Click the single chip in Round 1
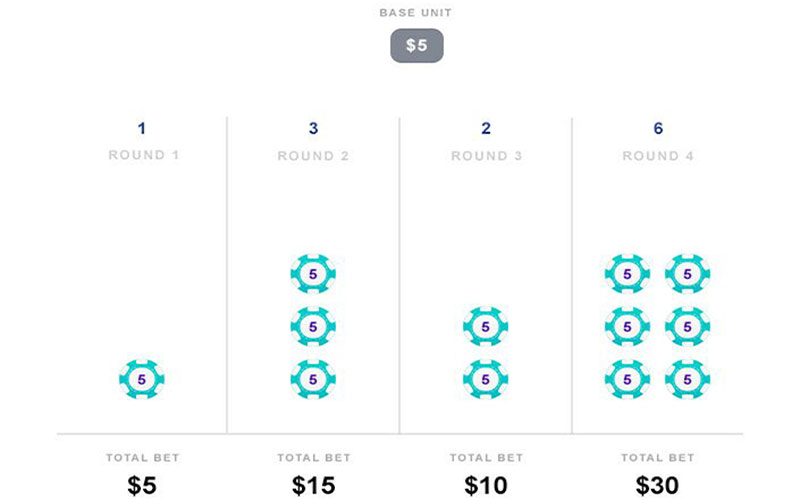The height and width of the screenshot is (500, 800). coord(142,379)
